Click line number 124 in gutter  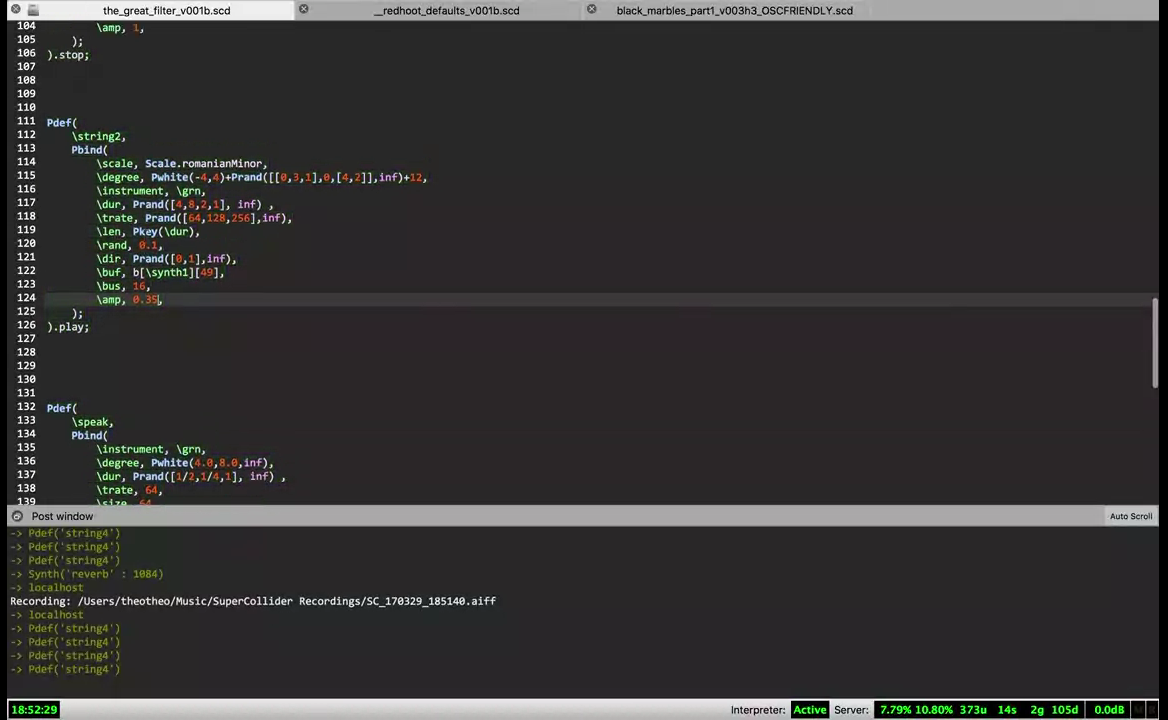[26, 298]
